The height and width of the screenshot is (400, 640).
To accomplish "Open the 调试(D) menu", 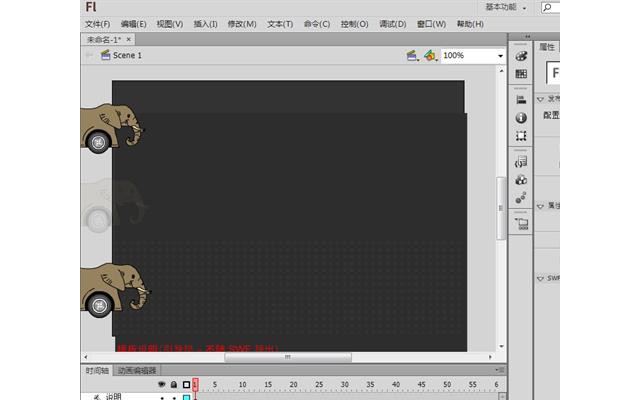I will [x=393, y=24].
